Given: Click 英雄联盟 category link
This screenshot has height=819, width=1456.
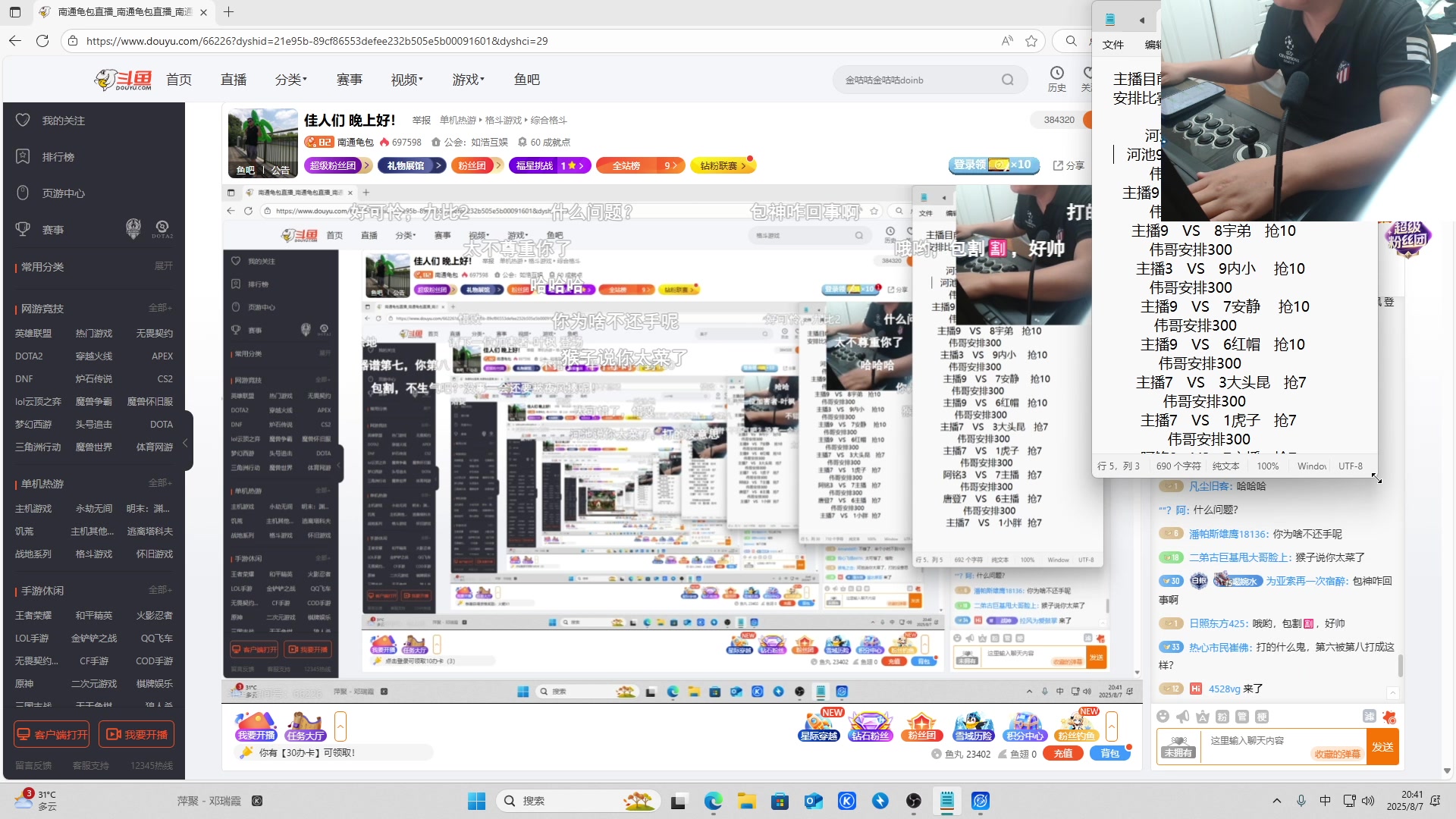Looking at the screenshot, I should click(x=33, y=334).
